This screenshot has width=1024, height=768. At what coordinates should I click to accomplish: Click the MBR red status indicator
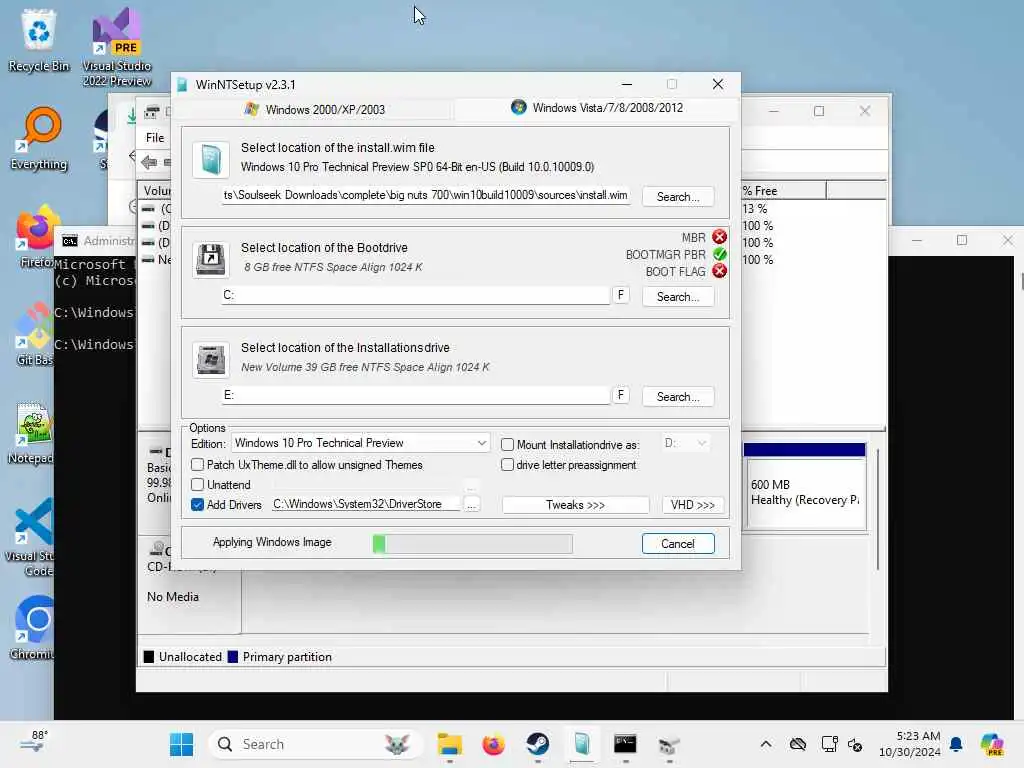(719, 237)
